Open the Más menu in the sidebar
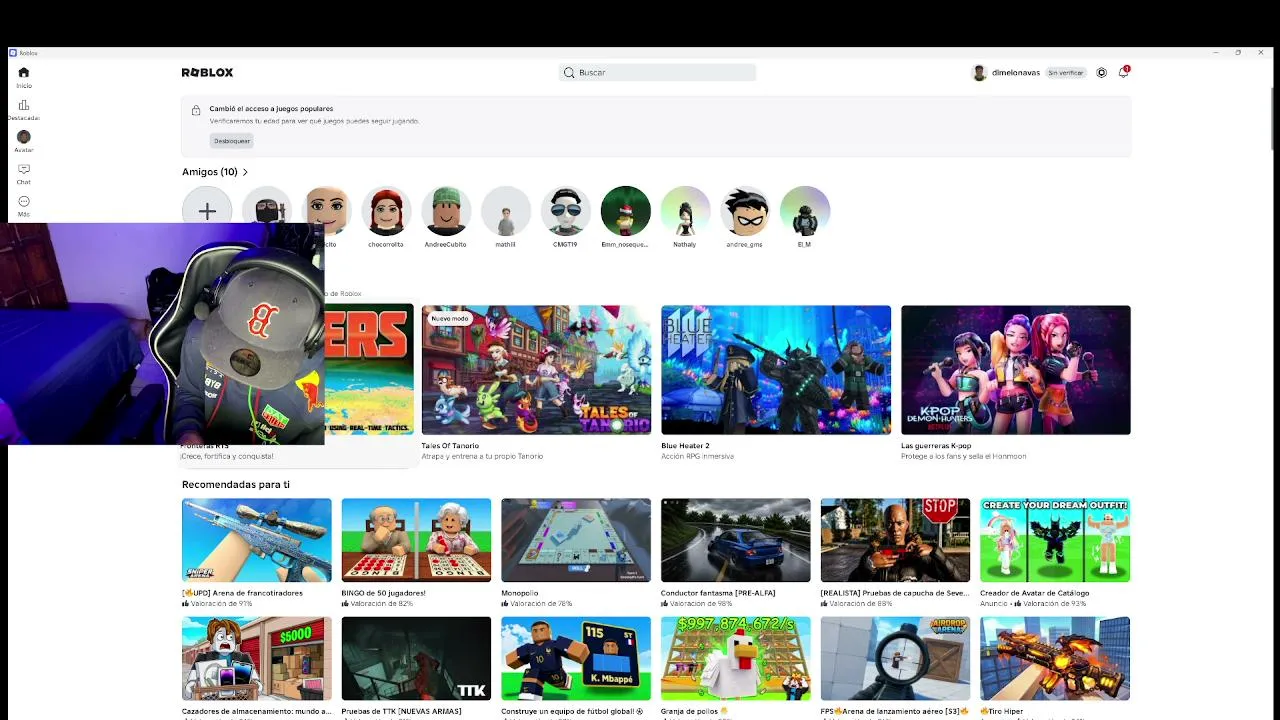This screenshot has height=720, width=1280. pos(24,206)
